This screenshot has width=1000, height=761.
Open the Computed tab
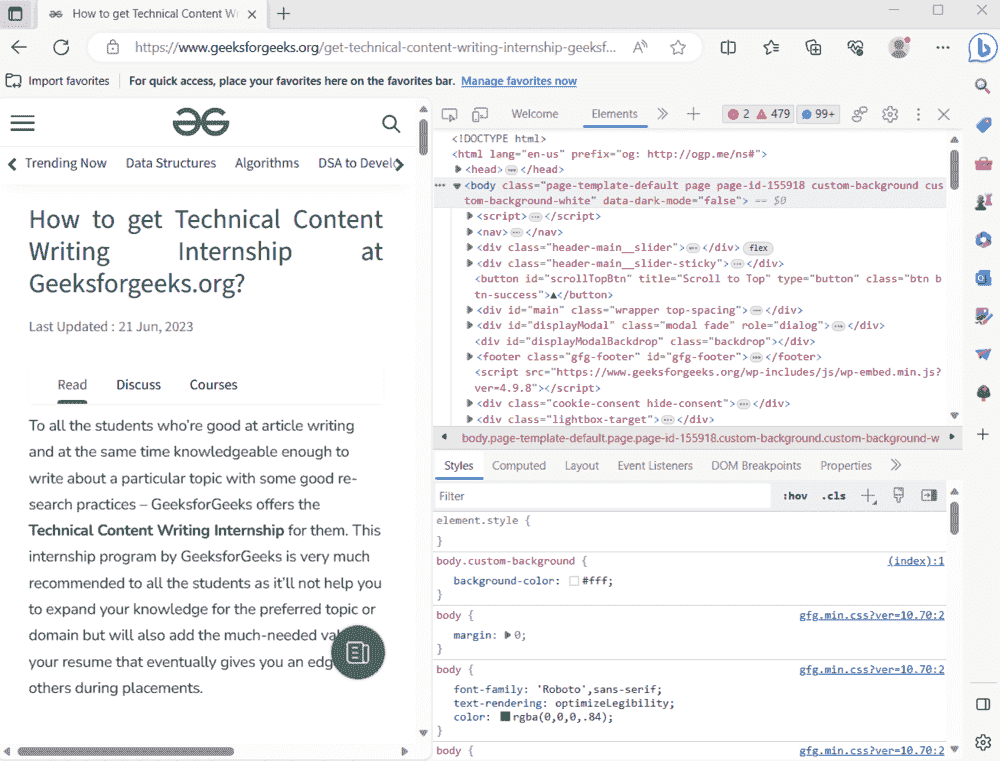(518, 466)
